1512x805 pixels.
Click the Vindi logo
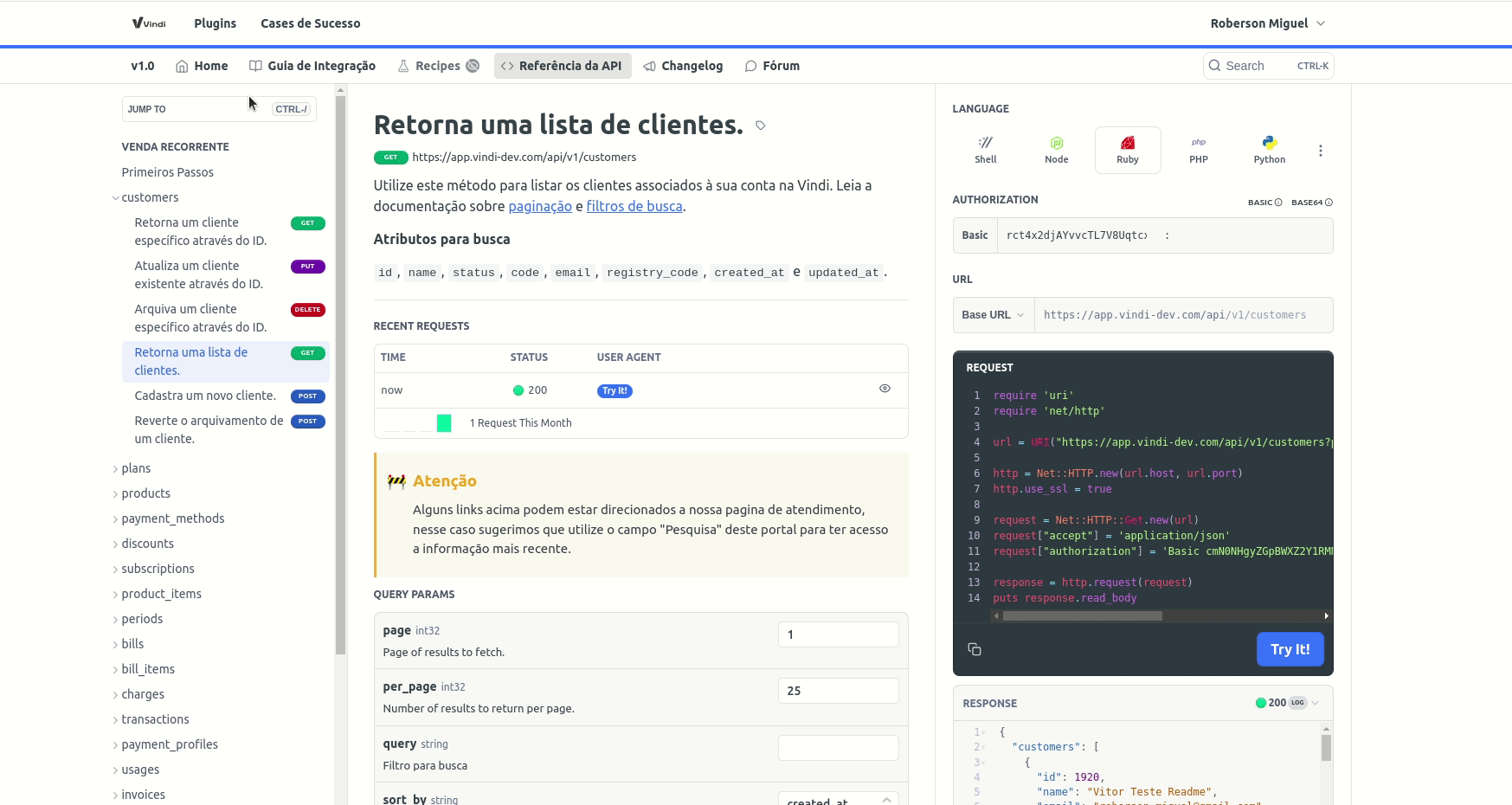pos(149,23)
